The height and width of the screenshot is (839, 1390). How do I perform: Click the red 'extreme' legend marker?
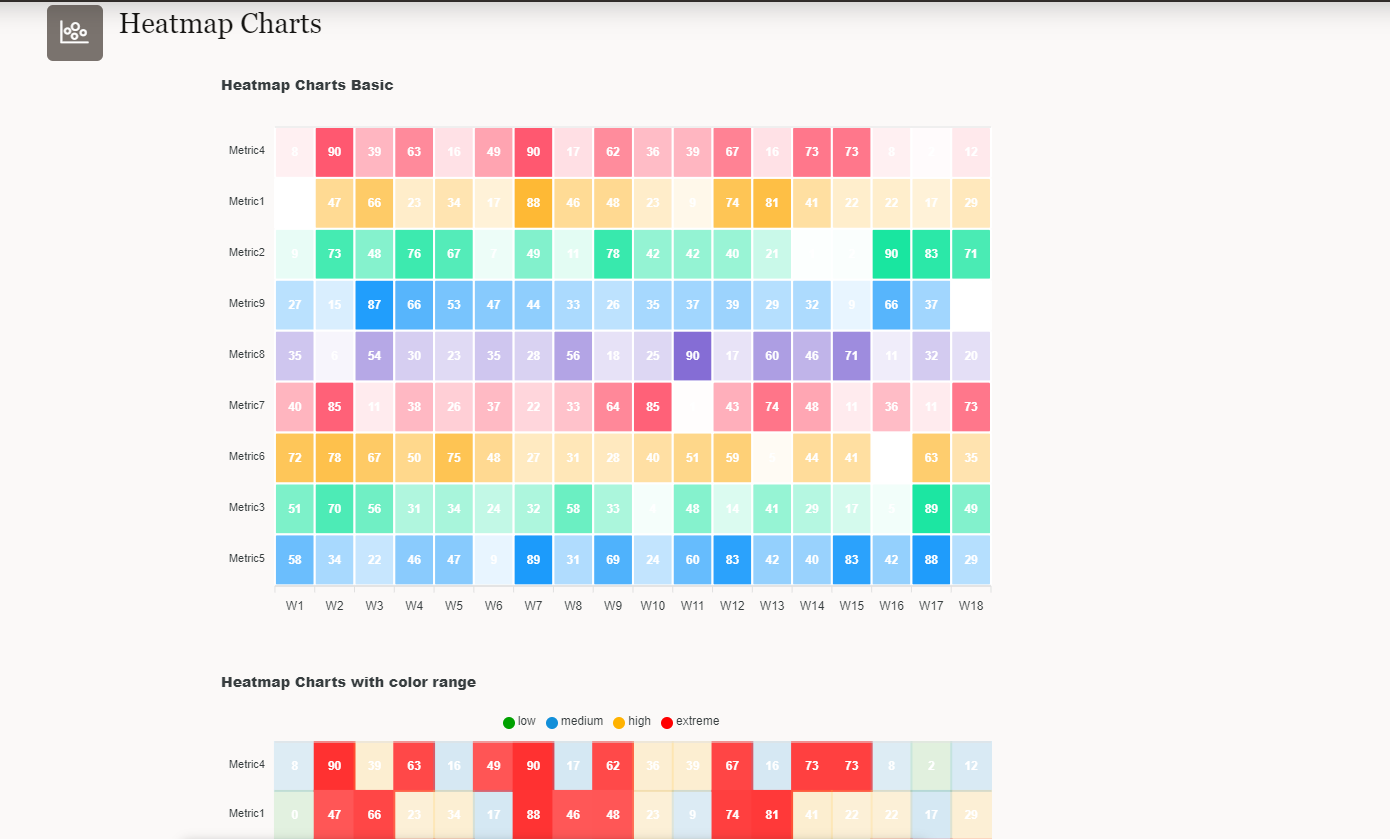tap(667, 721)
